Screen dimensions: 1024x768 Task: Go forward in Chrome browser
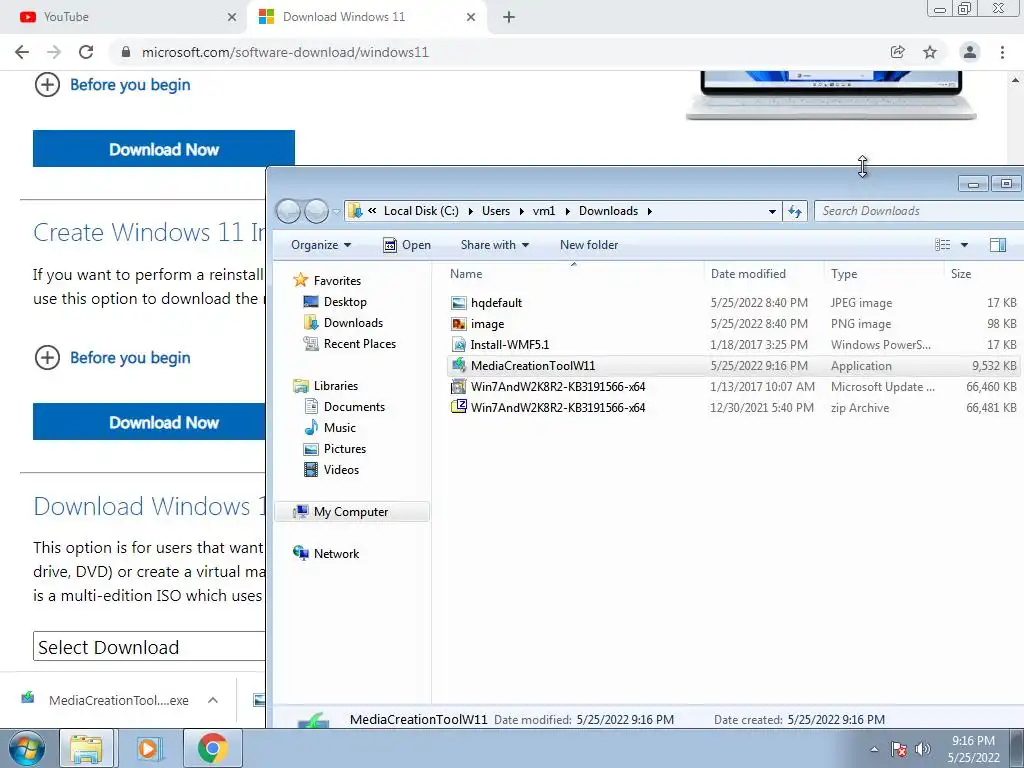pyautogui.click(x=54, y=52)
